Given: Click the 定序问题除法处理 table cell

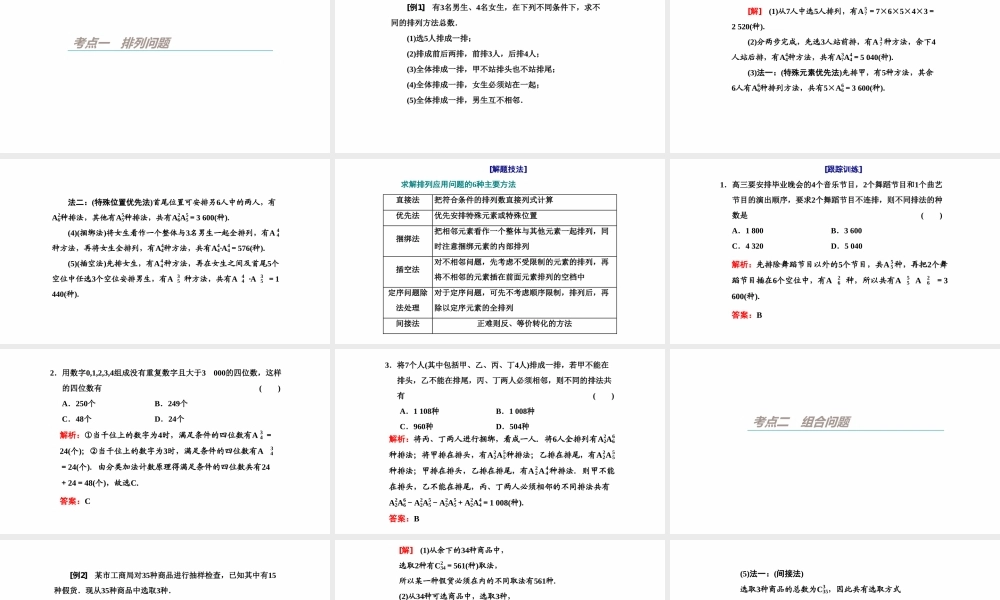Looking at the screenshot, I should 408,300.
